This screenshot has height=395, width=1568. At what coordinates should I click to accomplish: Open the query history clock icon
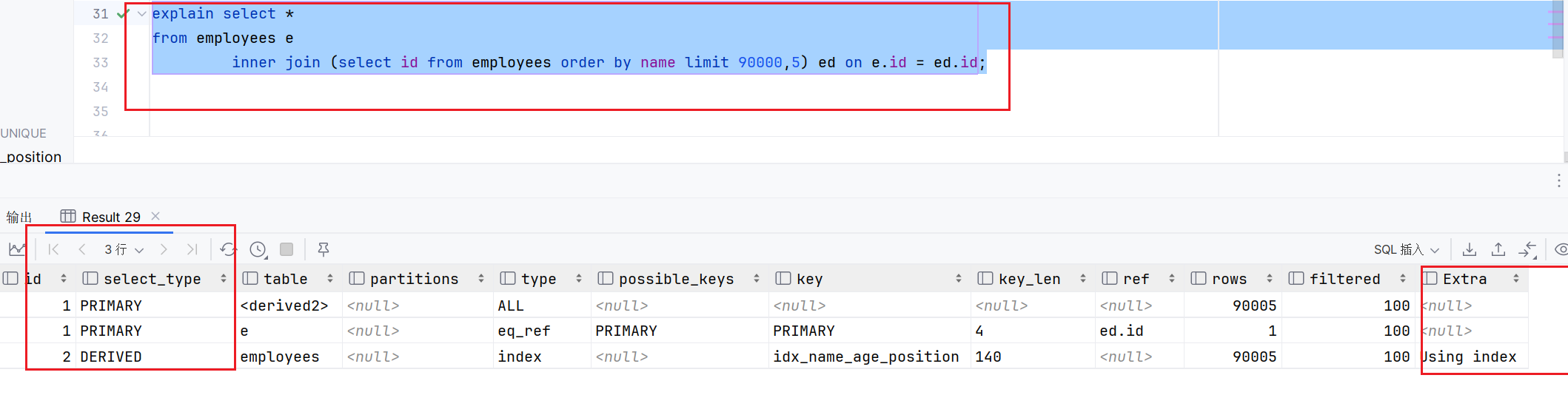[258, 250]
